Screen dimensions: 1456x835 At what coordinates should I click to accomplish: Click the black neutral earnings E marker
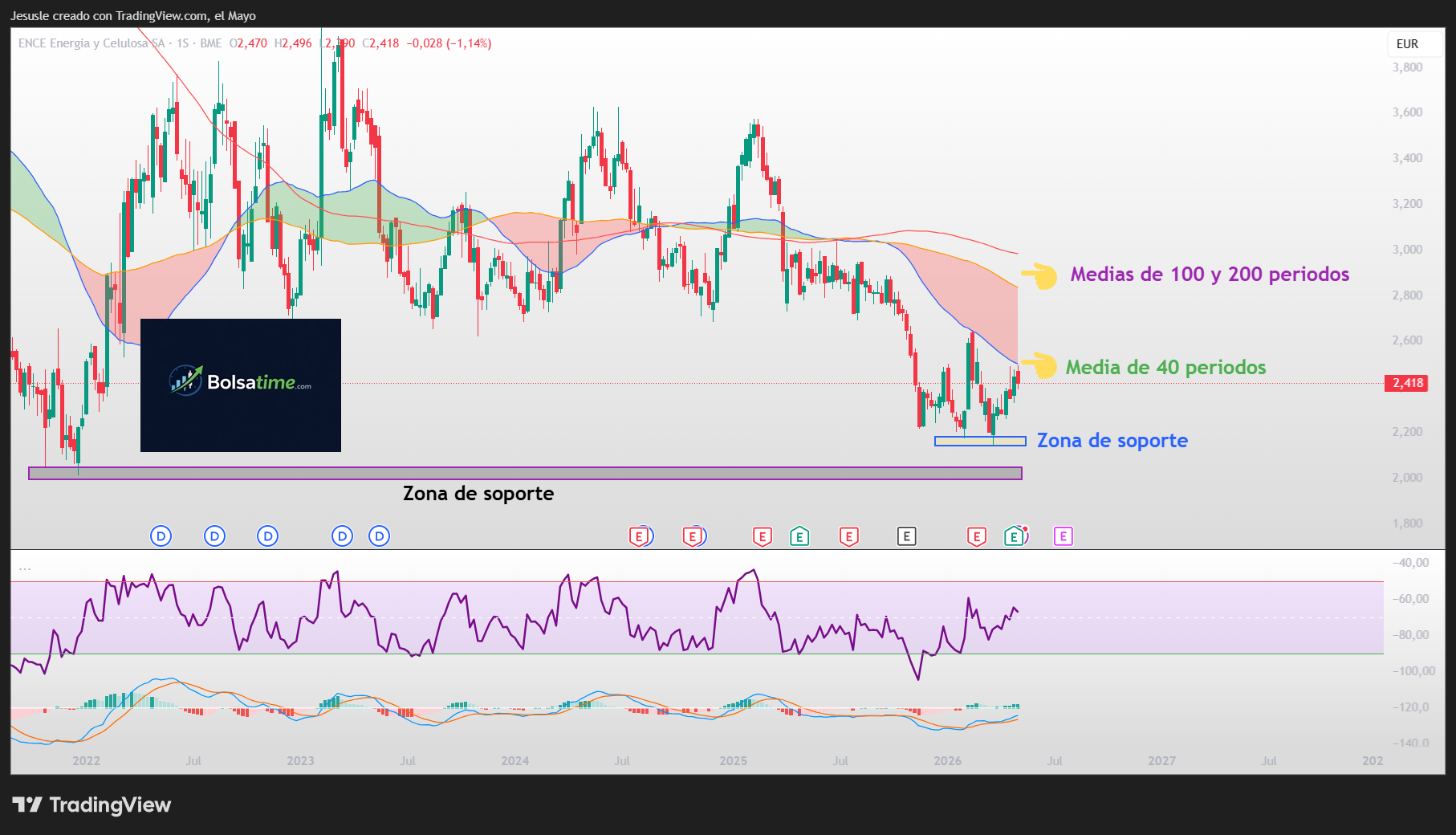click(906, 536)
